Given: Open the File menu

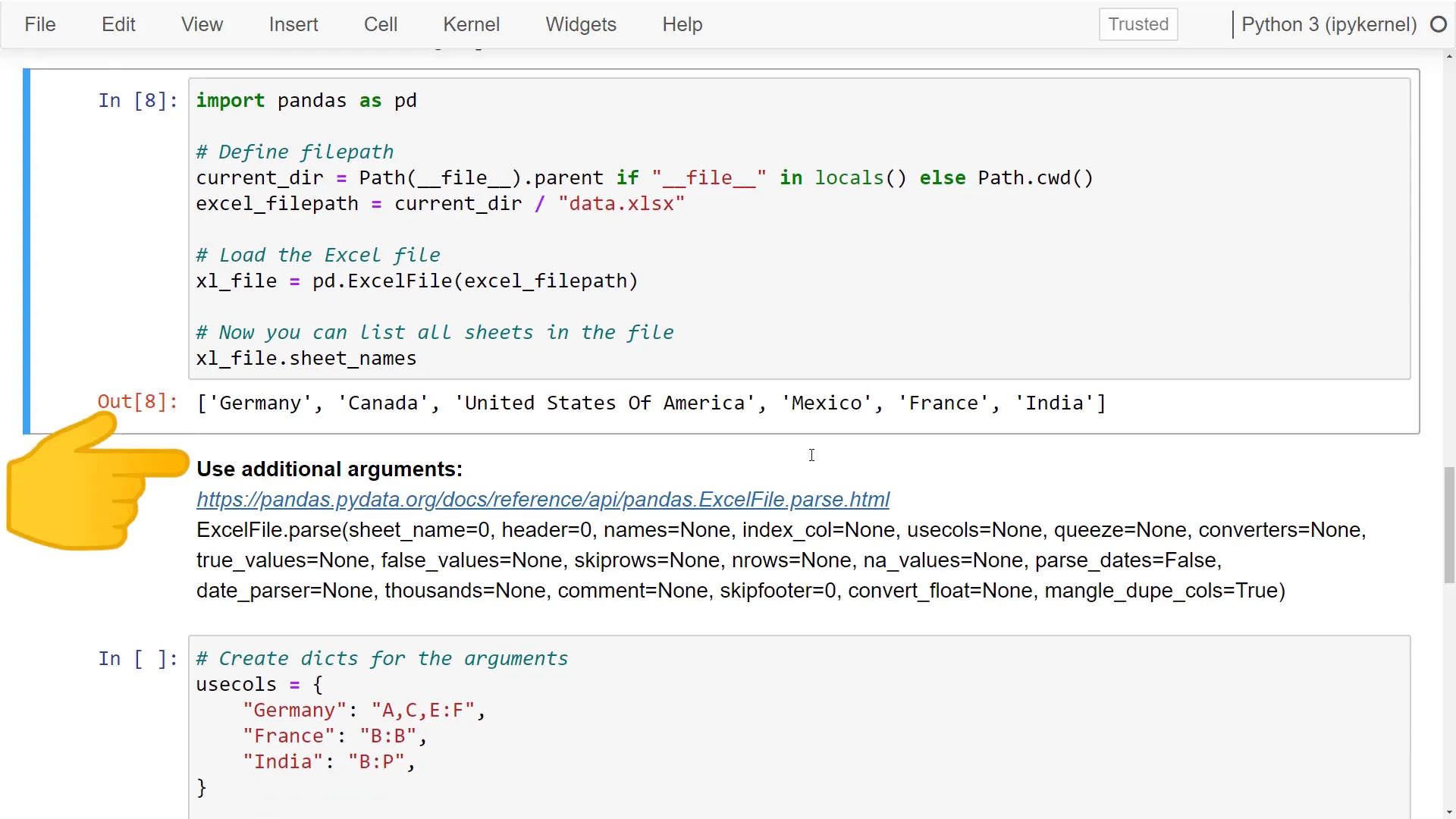Looking at the screenshot, I should [x=39, y=24].
